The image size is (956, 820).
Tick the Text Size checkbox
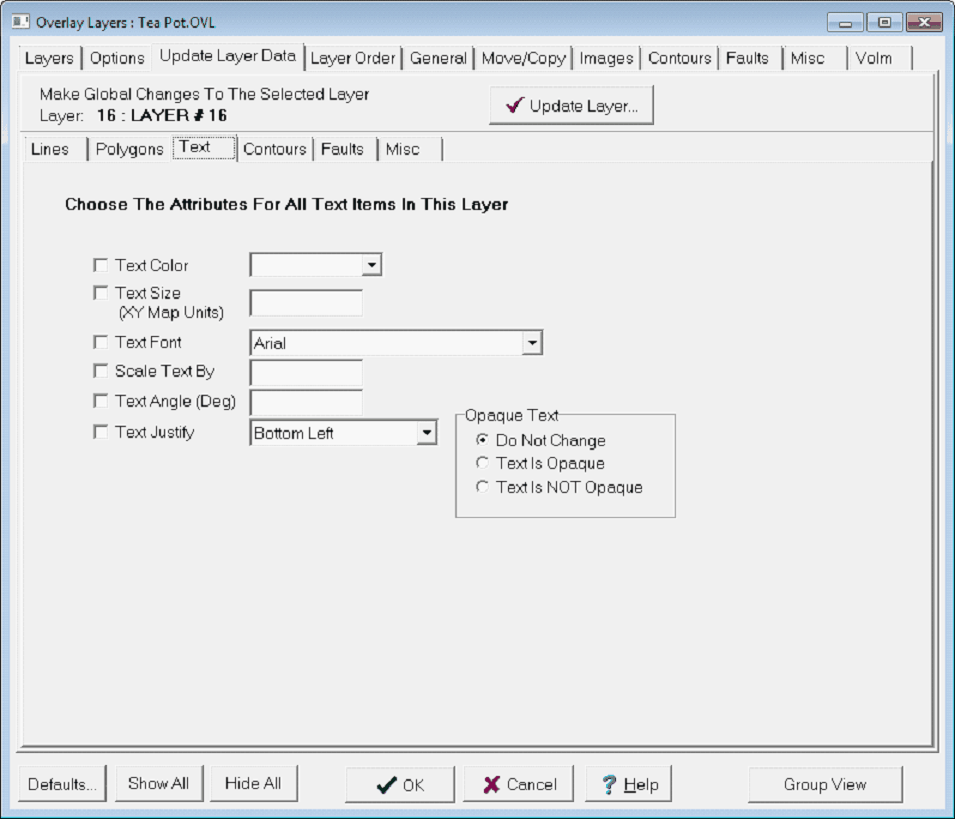(100, 293)
